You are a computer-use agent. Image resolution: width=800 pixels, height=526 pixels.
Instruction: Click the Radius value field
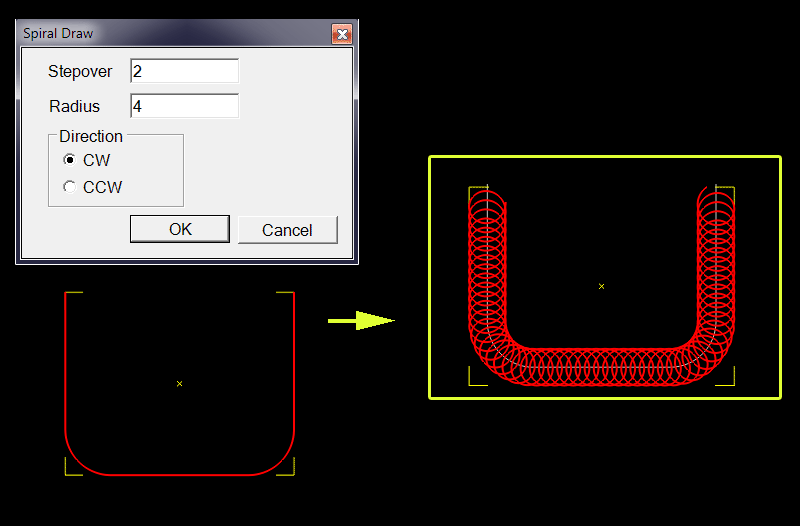(184, 106)
